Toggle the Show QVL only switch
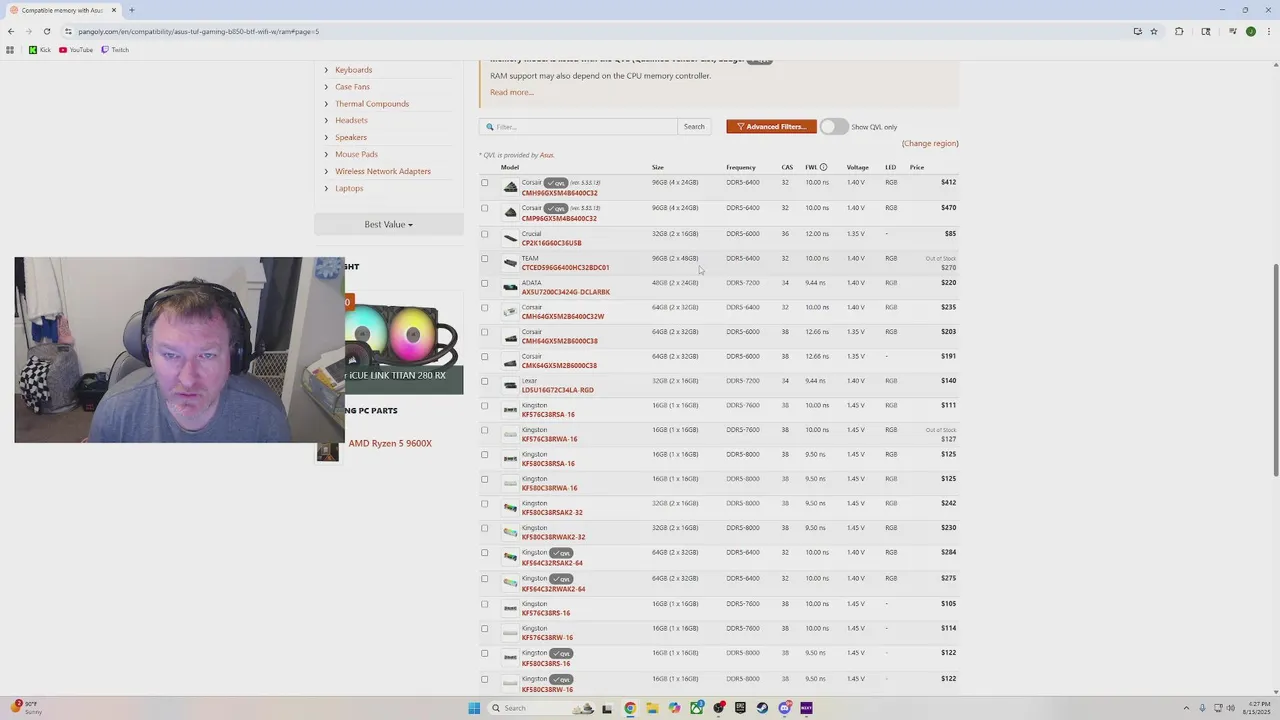Image resolution: width=1280 pixels, height=720 pixels. (x=834, y=127)
